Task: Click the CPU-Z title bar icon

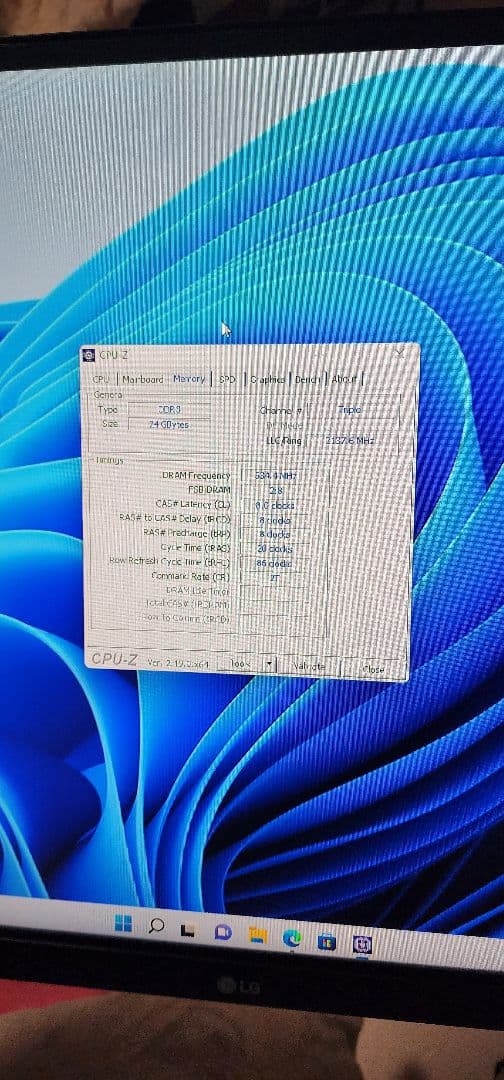Action: (88, 355)
